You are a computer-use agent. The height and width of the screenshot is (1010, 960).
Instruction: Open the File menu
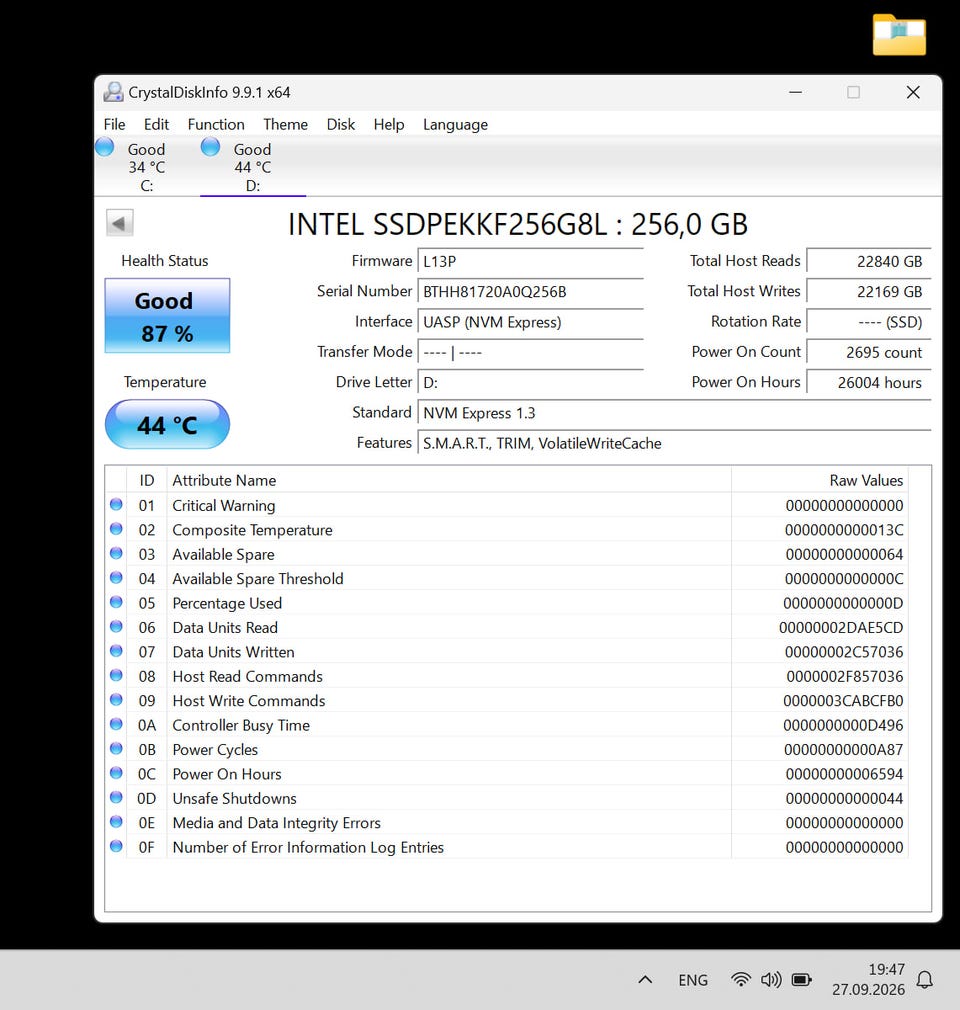pyautogui.click(x=115, y=124)
